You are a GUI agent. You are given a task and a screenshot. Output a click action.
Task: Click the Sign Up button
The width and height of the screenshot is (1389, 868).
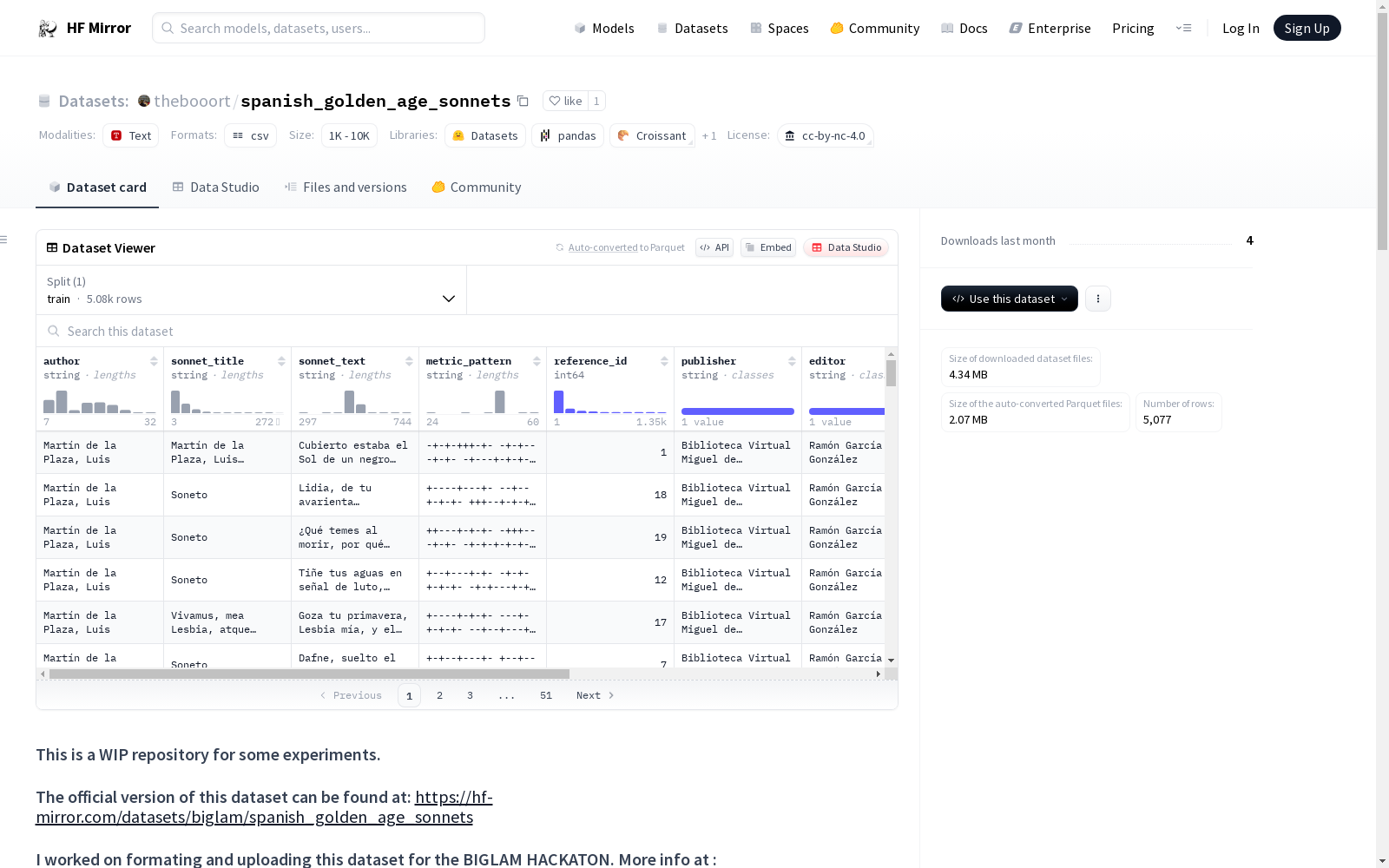point(1307,28)
